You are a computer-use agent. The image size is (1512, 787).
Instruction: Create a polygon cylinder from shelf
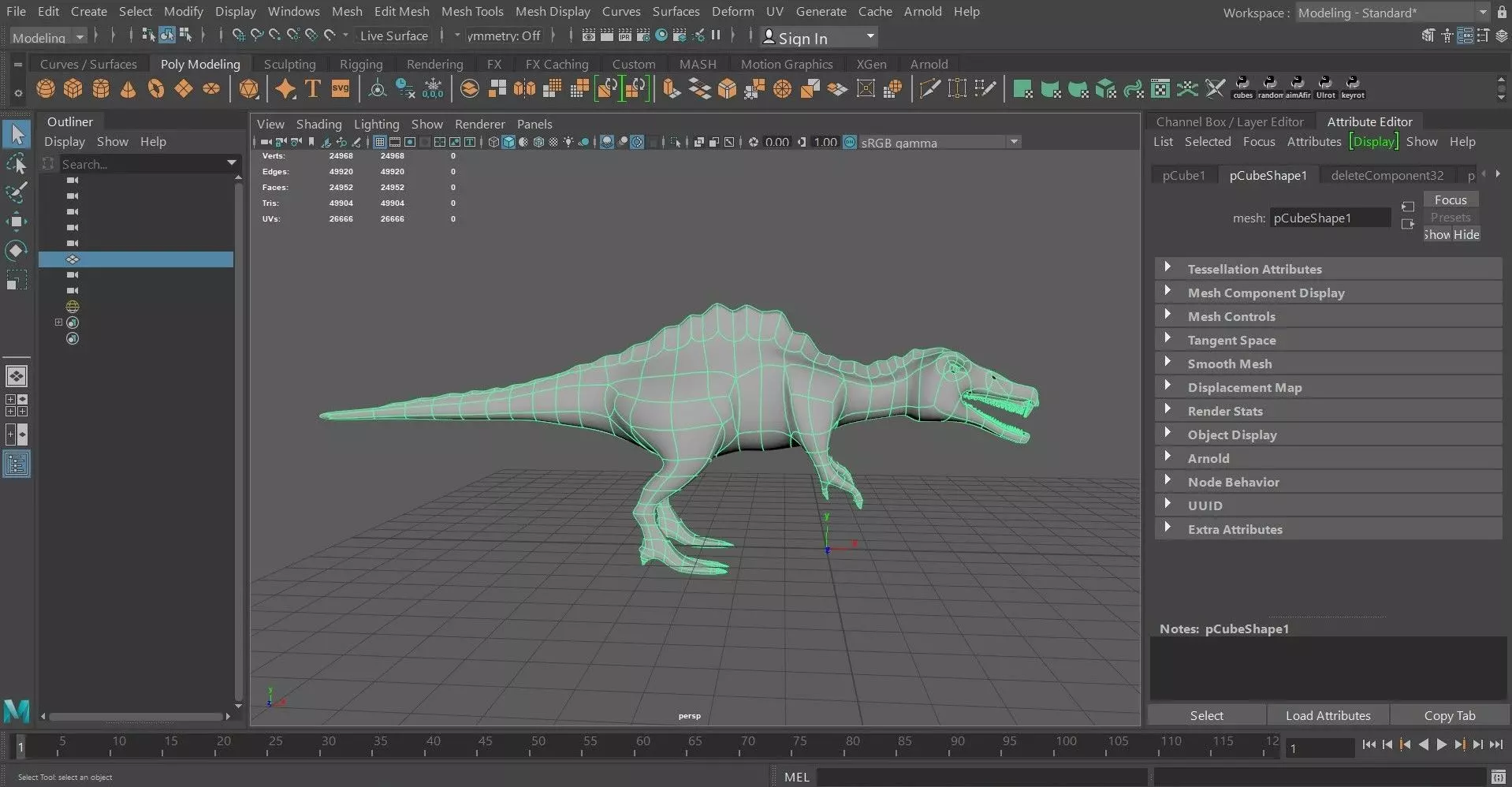coord(101,89)
